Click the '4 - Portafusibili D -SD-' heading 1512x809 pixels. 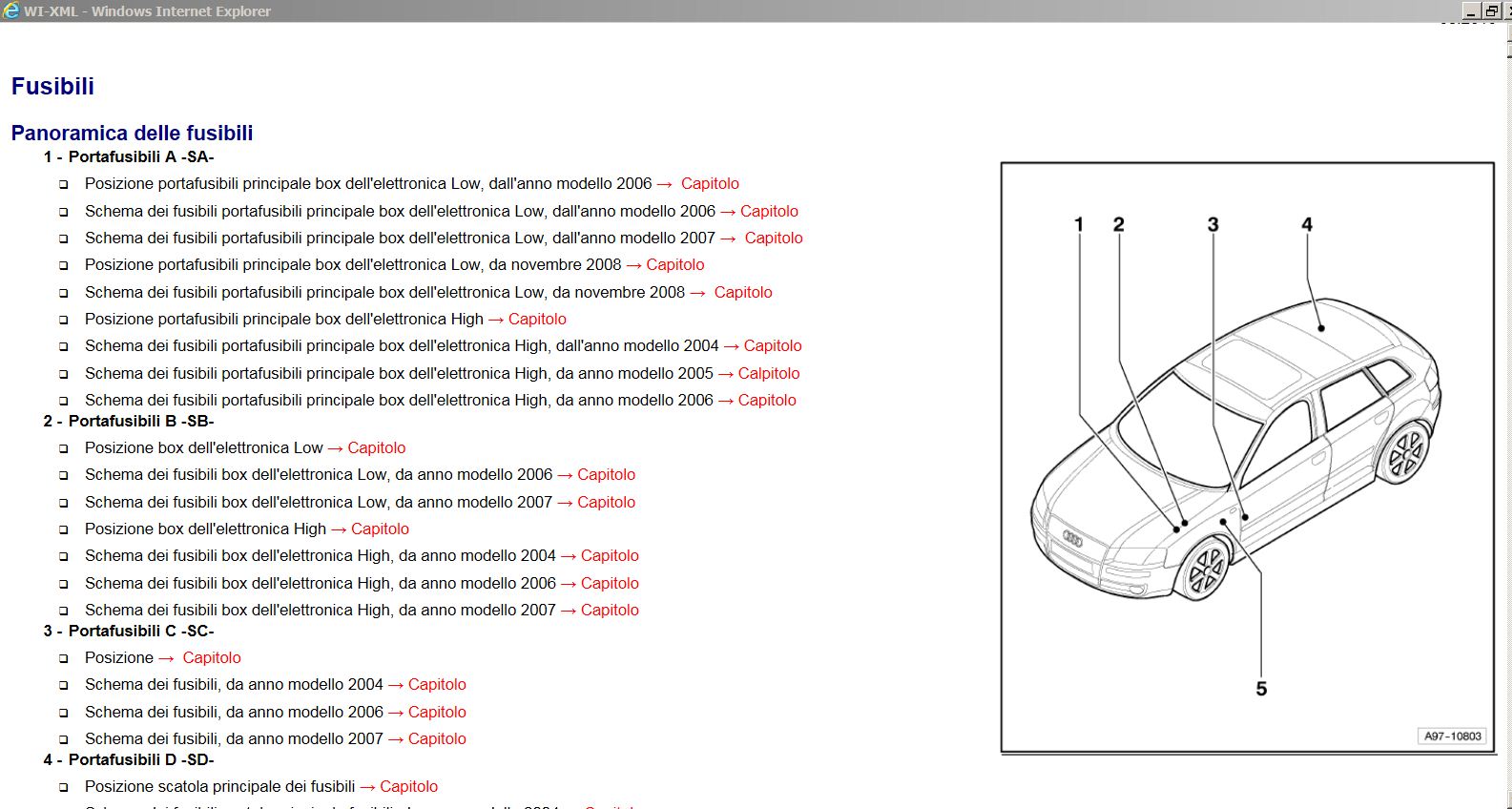129,759
